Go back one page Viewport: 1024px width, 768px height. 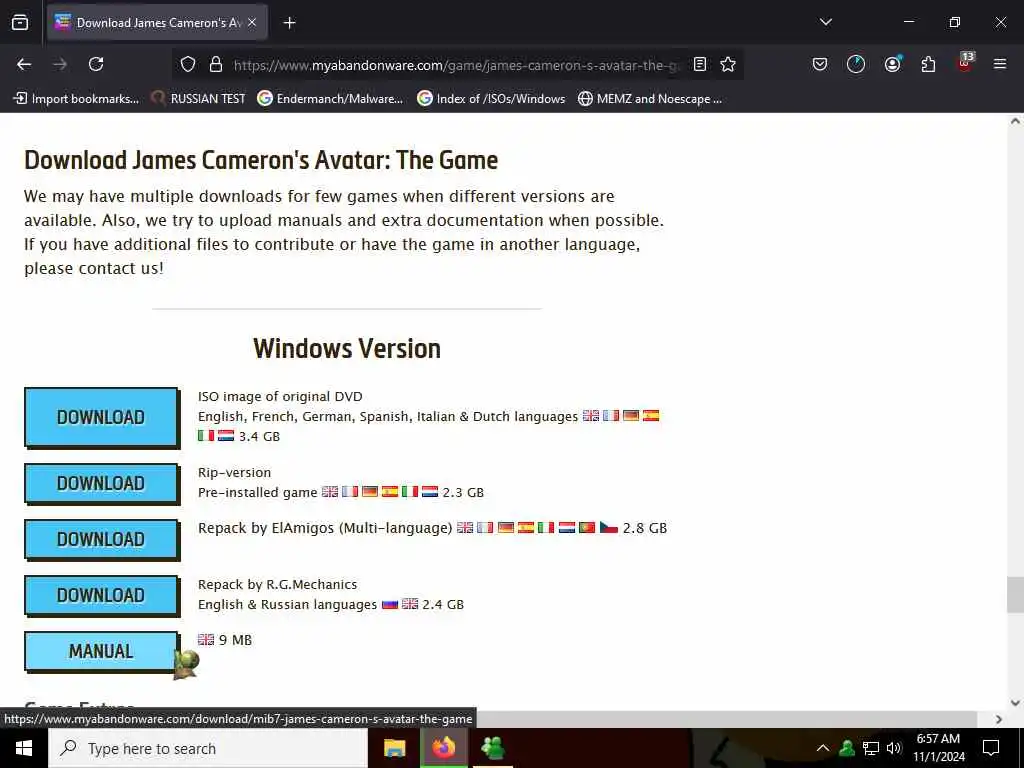[24, 64]
